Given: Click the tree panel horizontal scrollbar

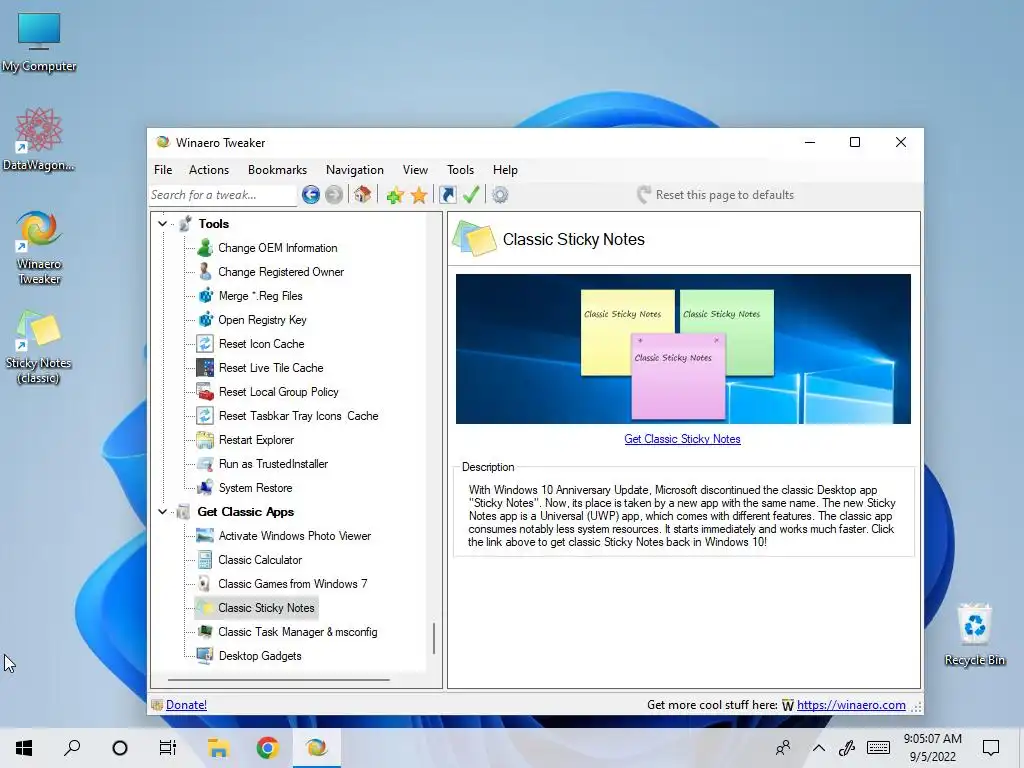Looking at the screenshot, I should point(279,680).
